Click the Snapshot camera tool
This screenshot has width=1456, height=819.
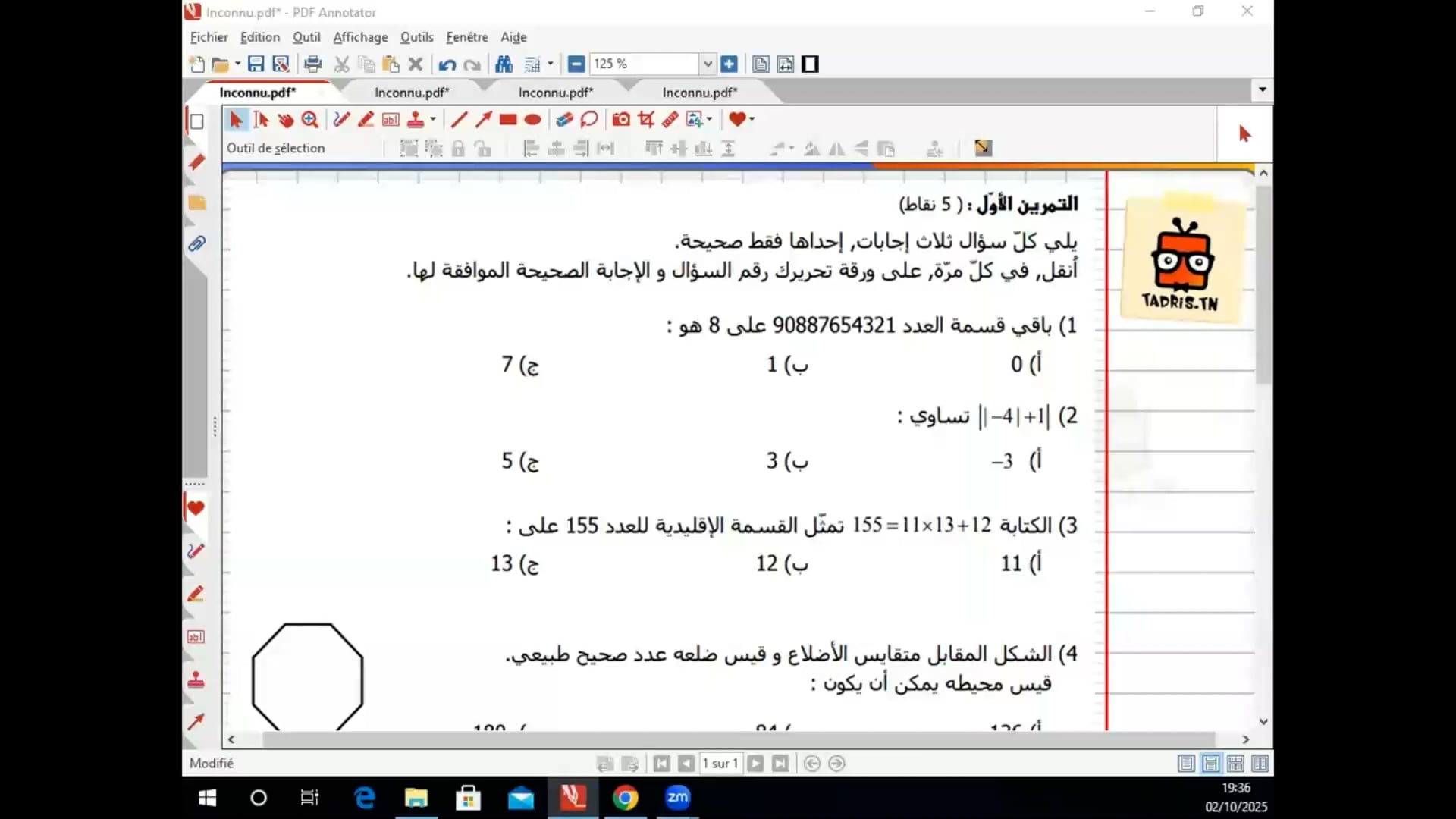(x=621, y=119)
